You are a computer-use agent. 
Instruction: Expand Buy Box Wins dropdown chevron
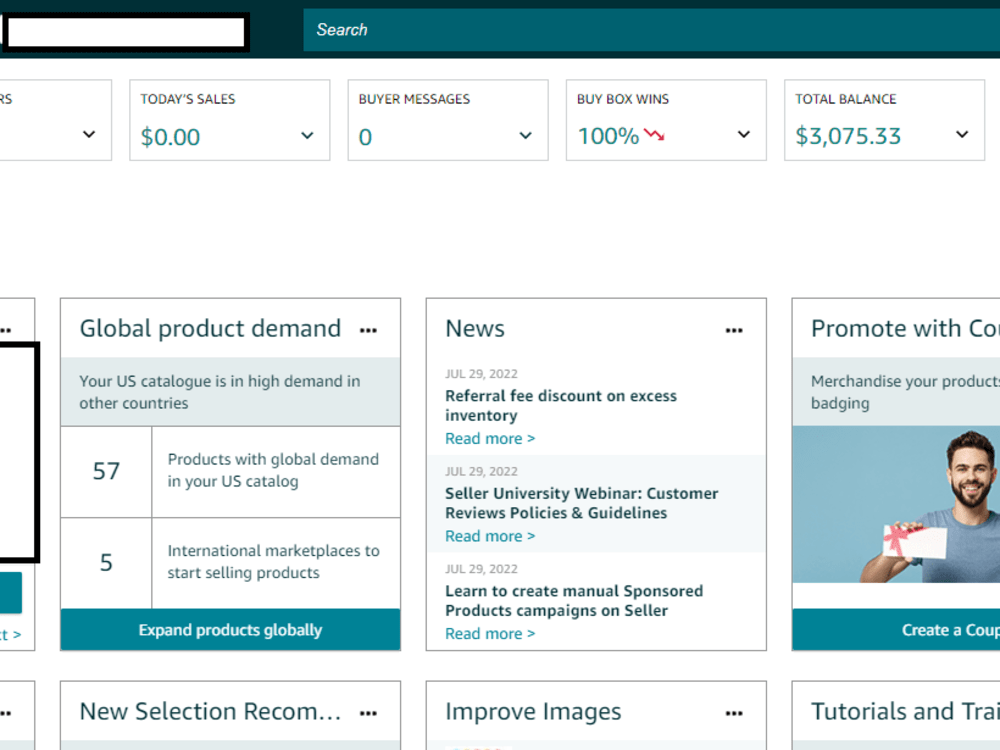(744, 135)
